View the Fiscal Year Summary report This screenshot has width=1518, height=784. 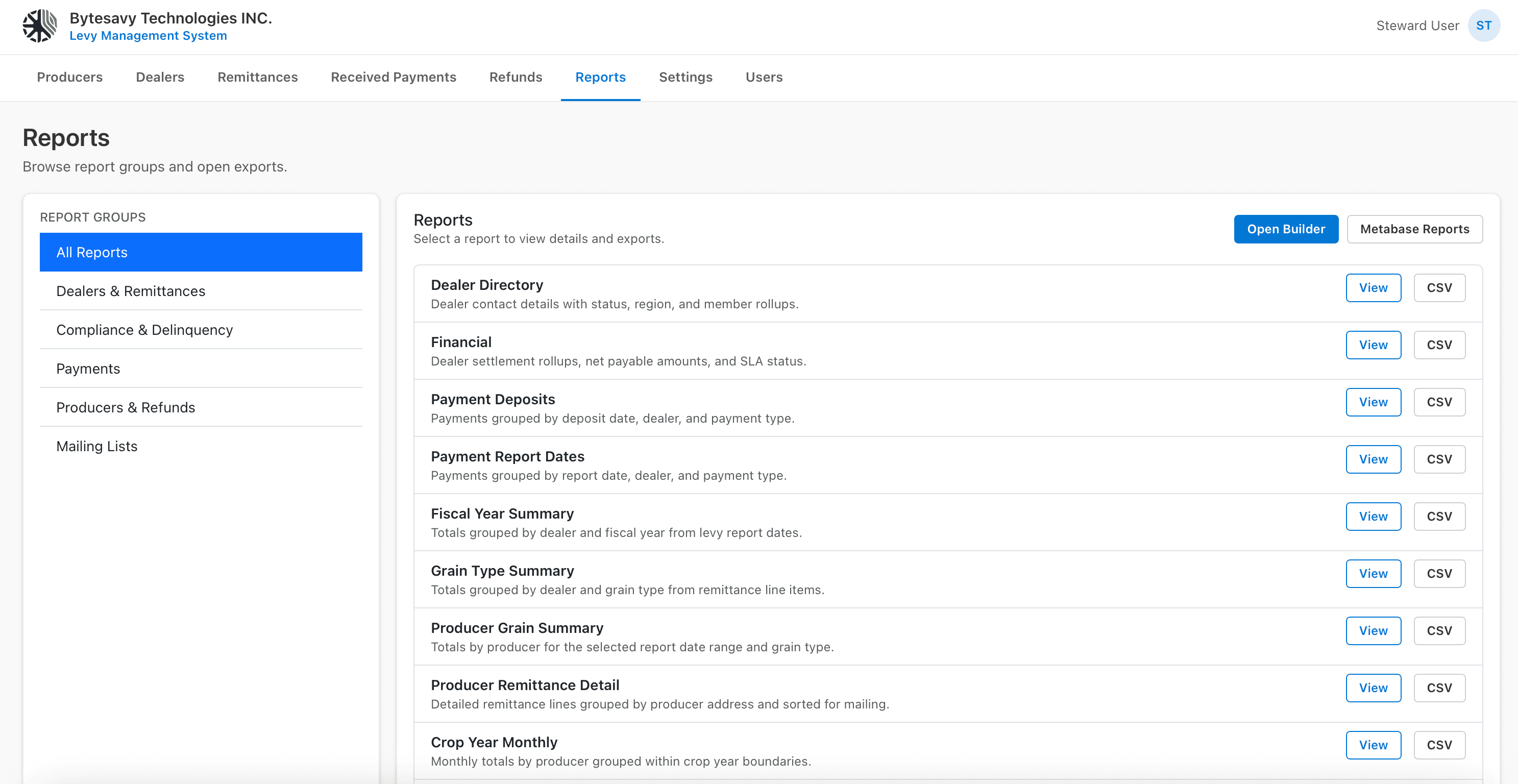coord(1373,517)
